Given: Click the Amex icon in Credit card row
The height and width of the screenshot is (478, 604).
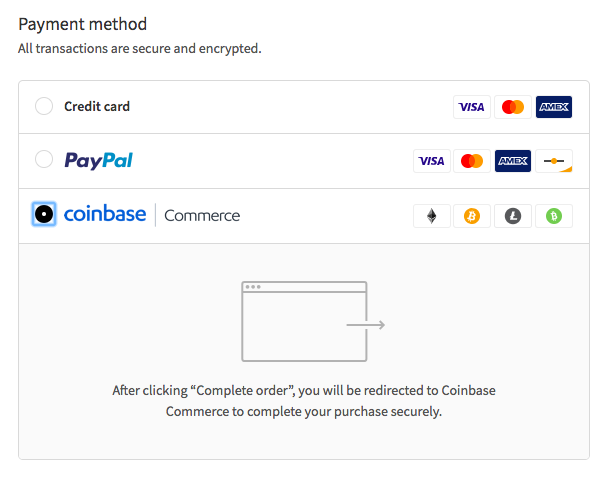Looking at the screenshot, I should pos(553,107).
